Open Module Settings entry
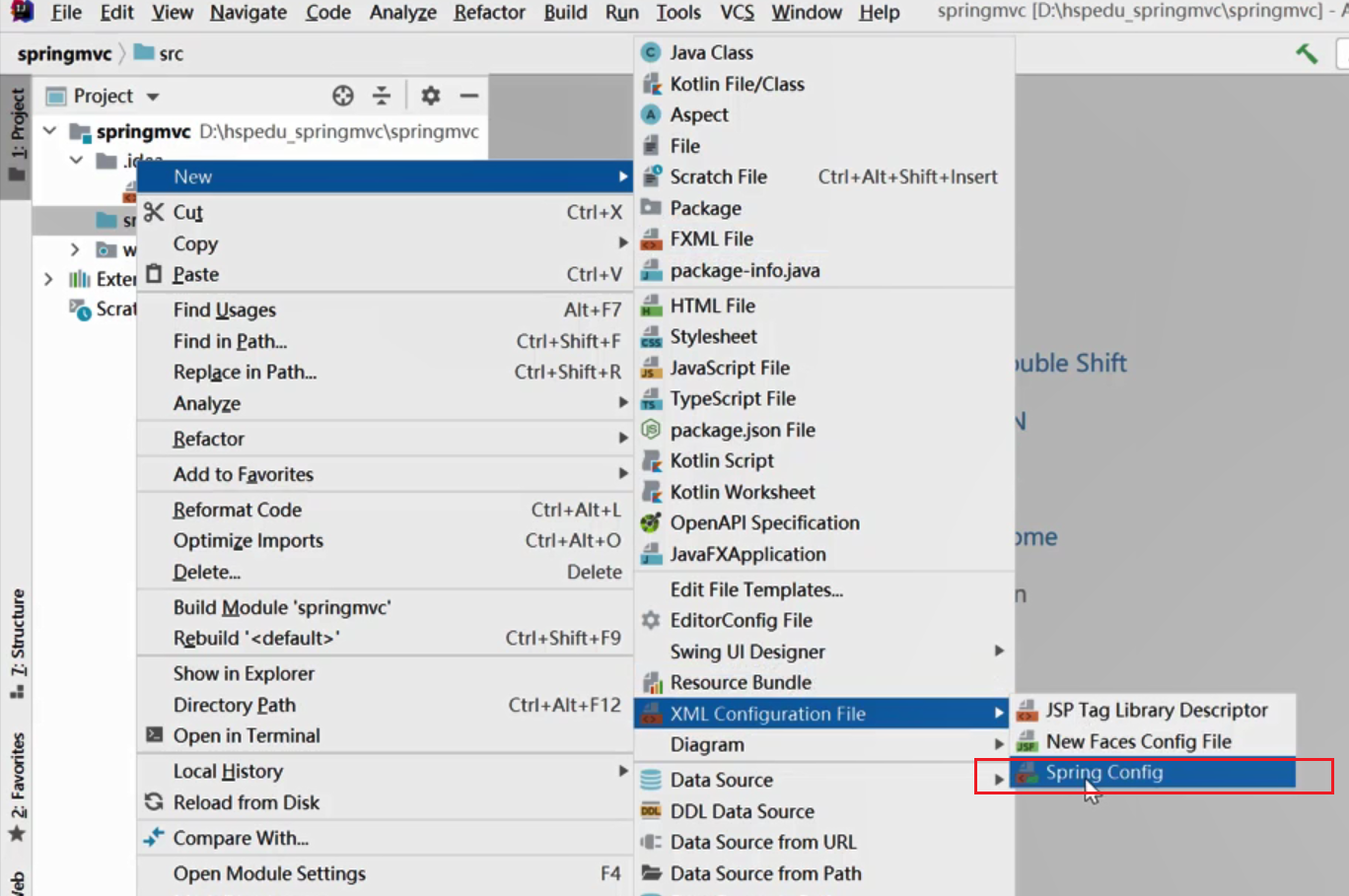The width and height of the screenshot is (1349, 896). click(385, 873)
